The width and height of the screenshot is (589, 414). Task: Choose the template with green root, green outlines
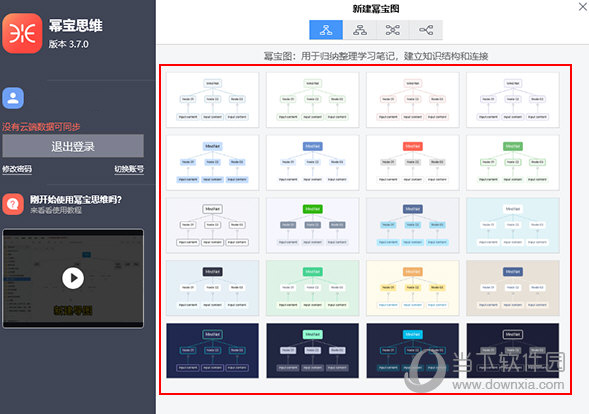(513, 163)
